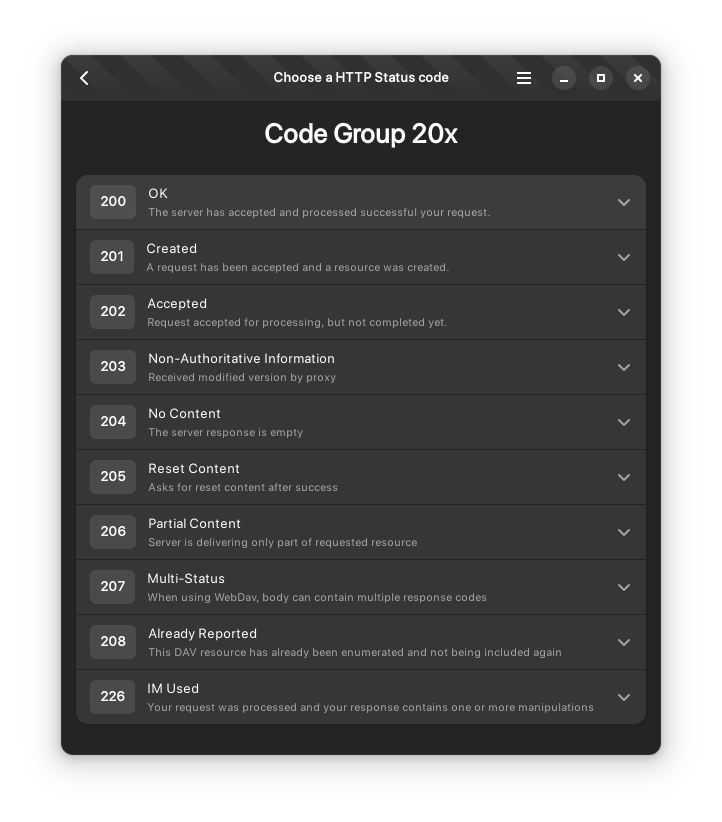Click "Asks for reset content after success"

coord(243,488)
